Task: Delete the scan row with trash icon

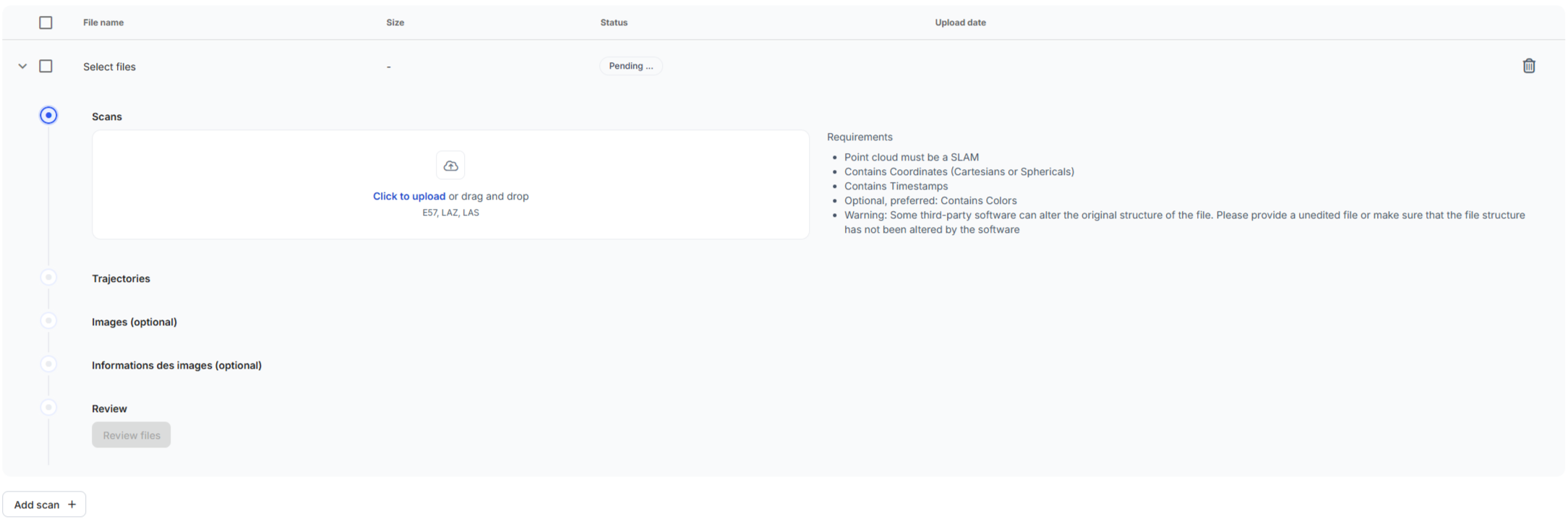Action: point(1528,66)
